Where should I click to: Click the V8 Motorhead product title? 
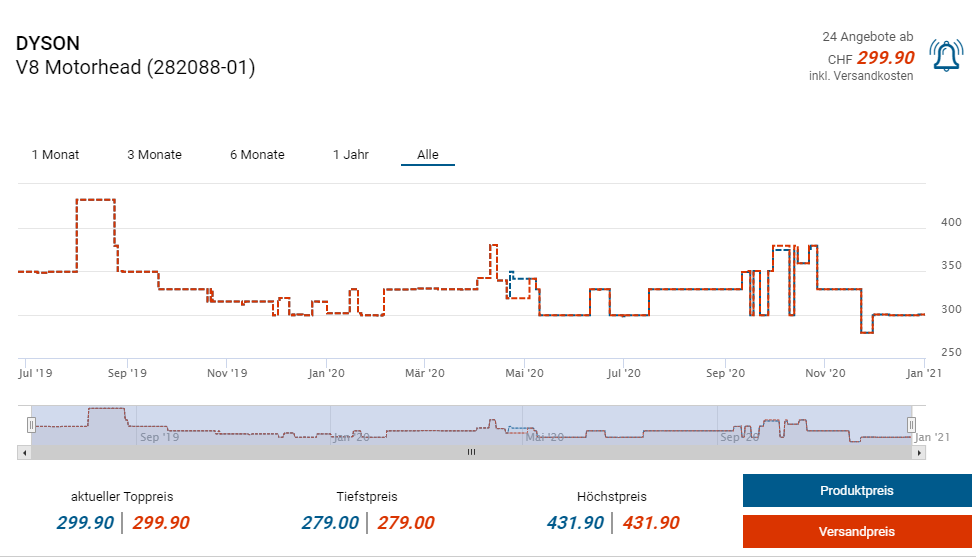click(136, 68)
